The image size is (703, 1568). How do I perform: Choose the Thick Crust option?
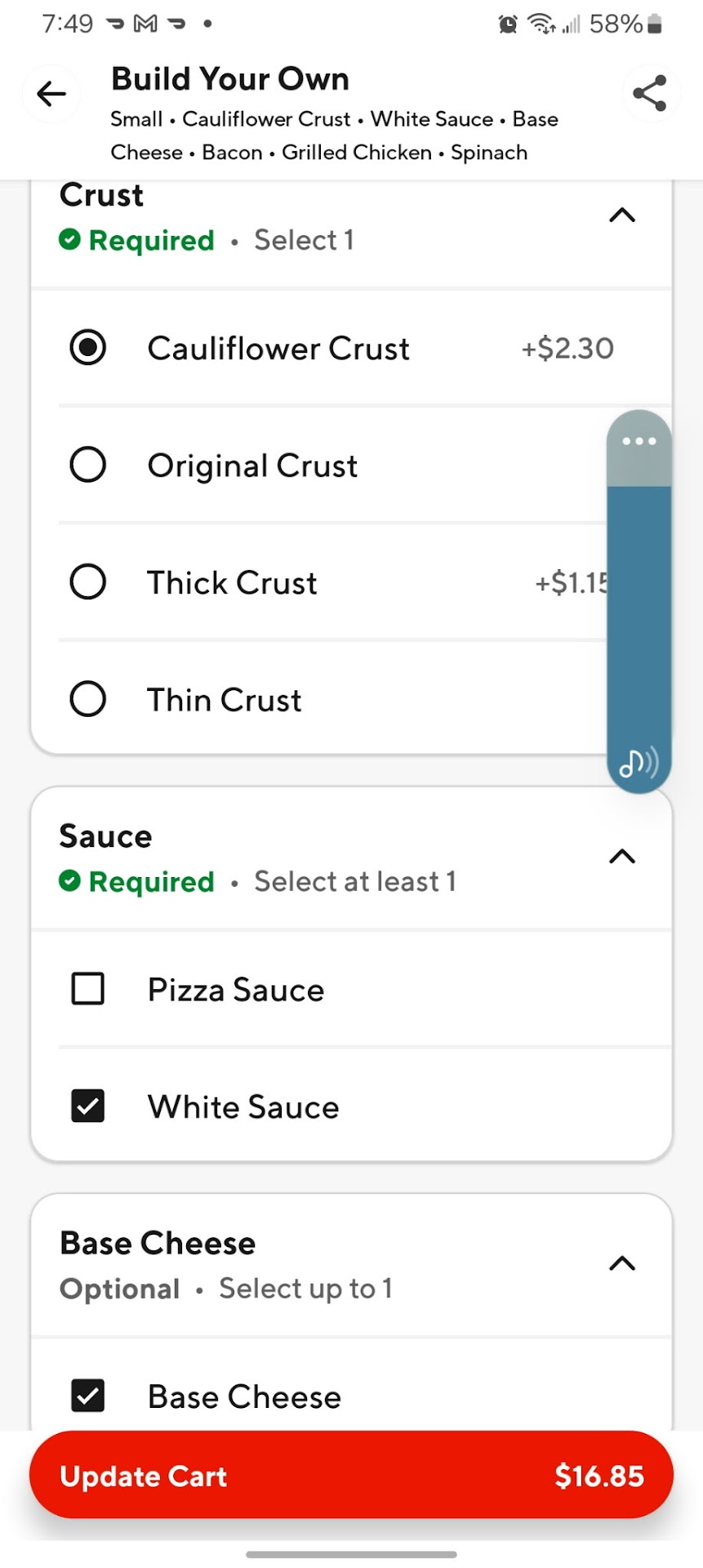coord(88,582)
